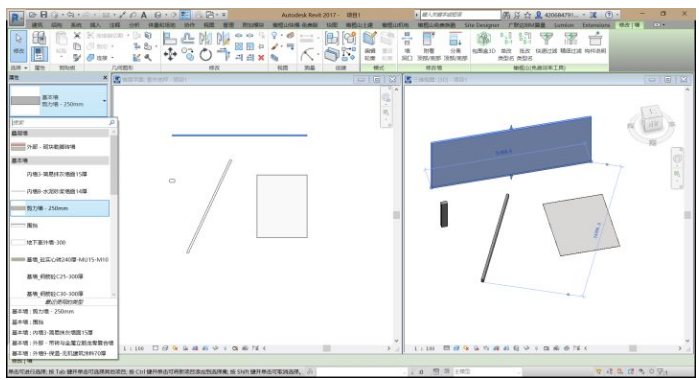Click the favorites star icon in the title bar
The image size is (699, 380).
528,15
